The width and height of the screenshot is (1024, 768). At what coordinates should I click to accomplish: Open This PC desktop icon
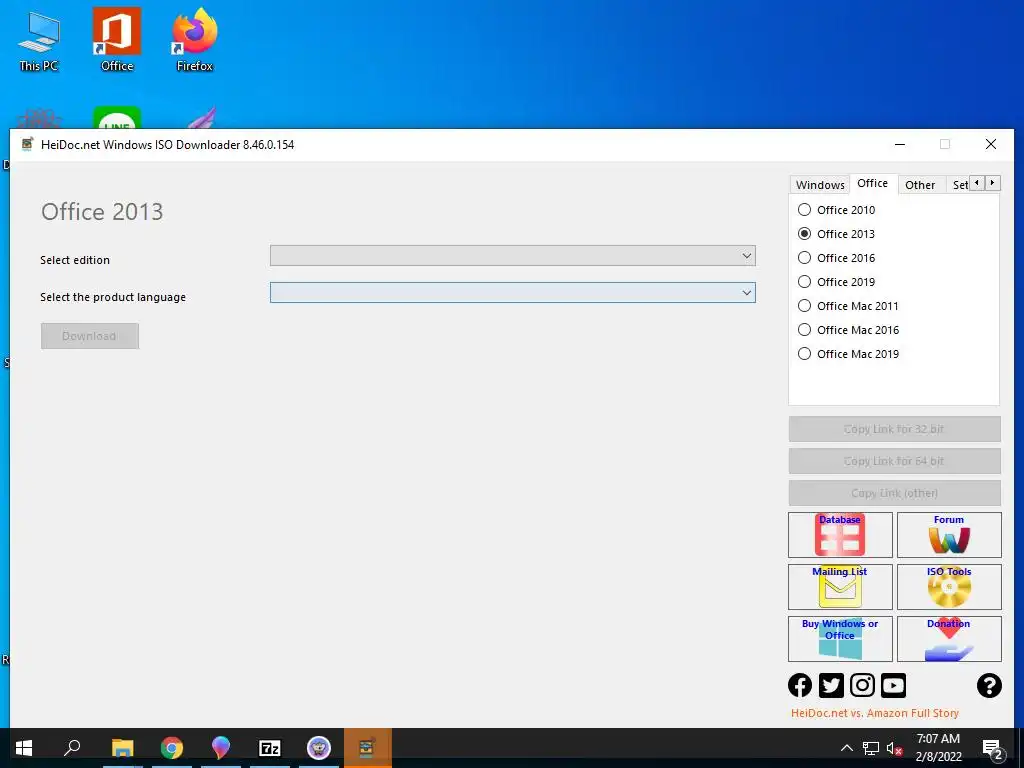point(39,41)
